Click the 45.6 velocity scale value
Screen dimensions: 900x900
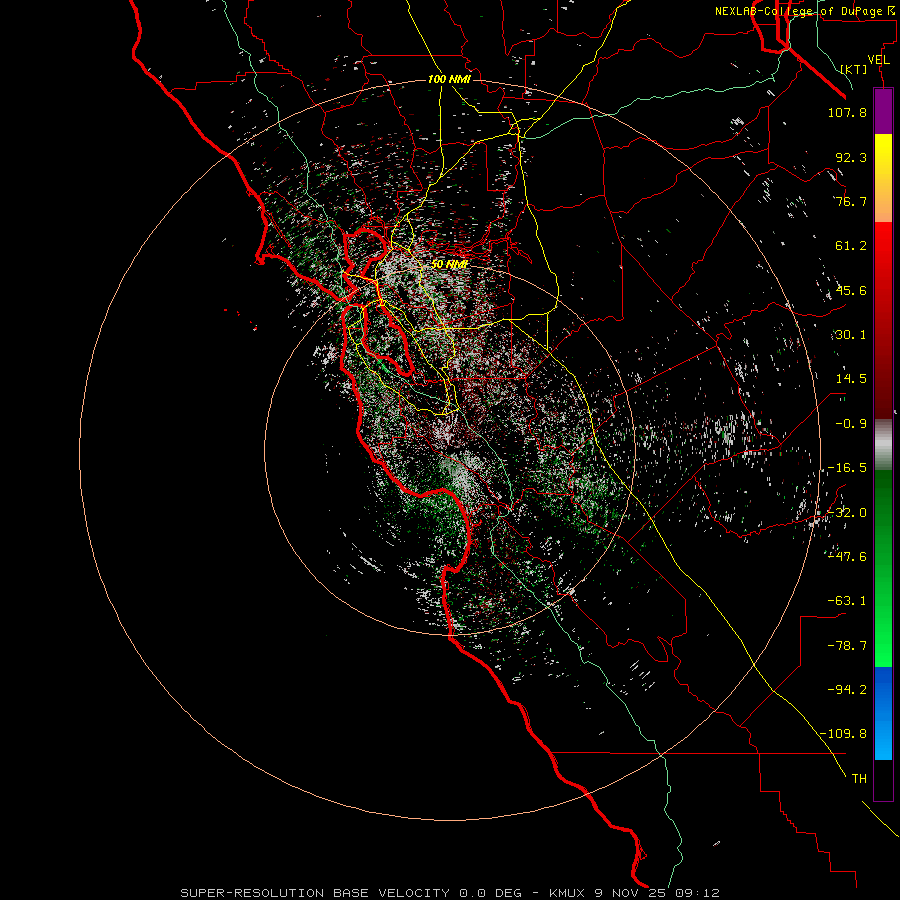(851, 290)
